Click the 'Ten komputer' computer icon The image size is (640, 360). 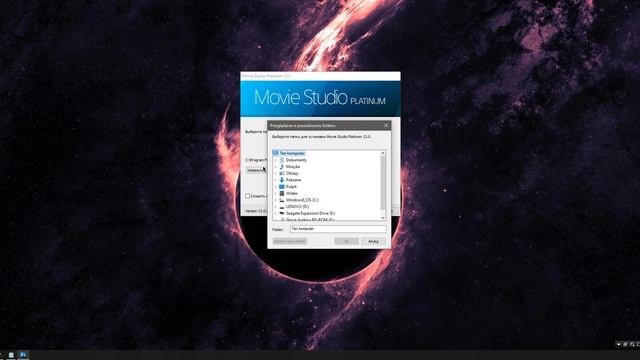click(x=276, y=153)
